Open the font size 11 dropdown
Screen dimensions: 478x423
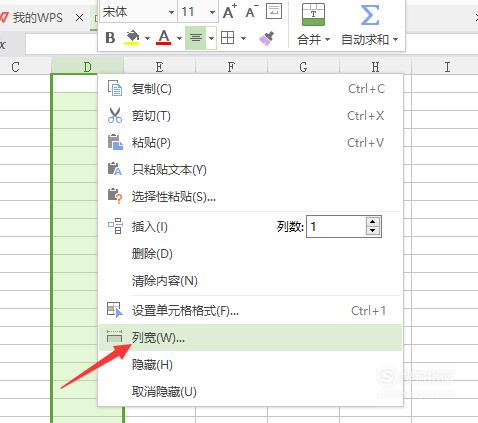tap(212, 13)
